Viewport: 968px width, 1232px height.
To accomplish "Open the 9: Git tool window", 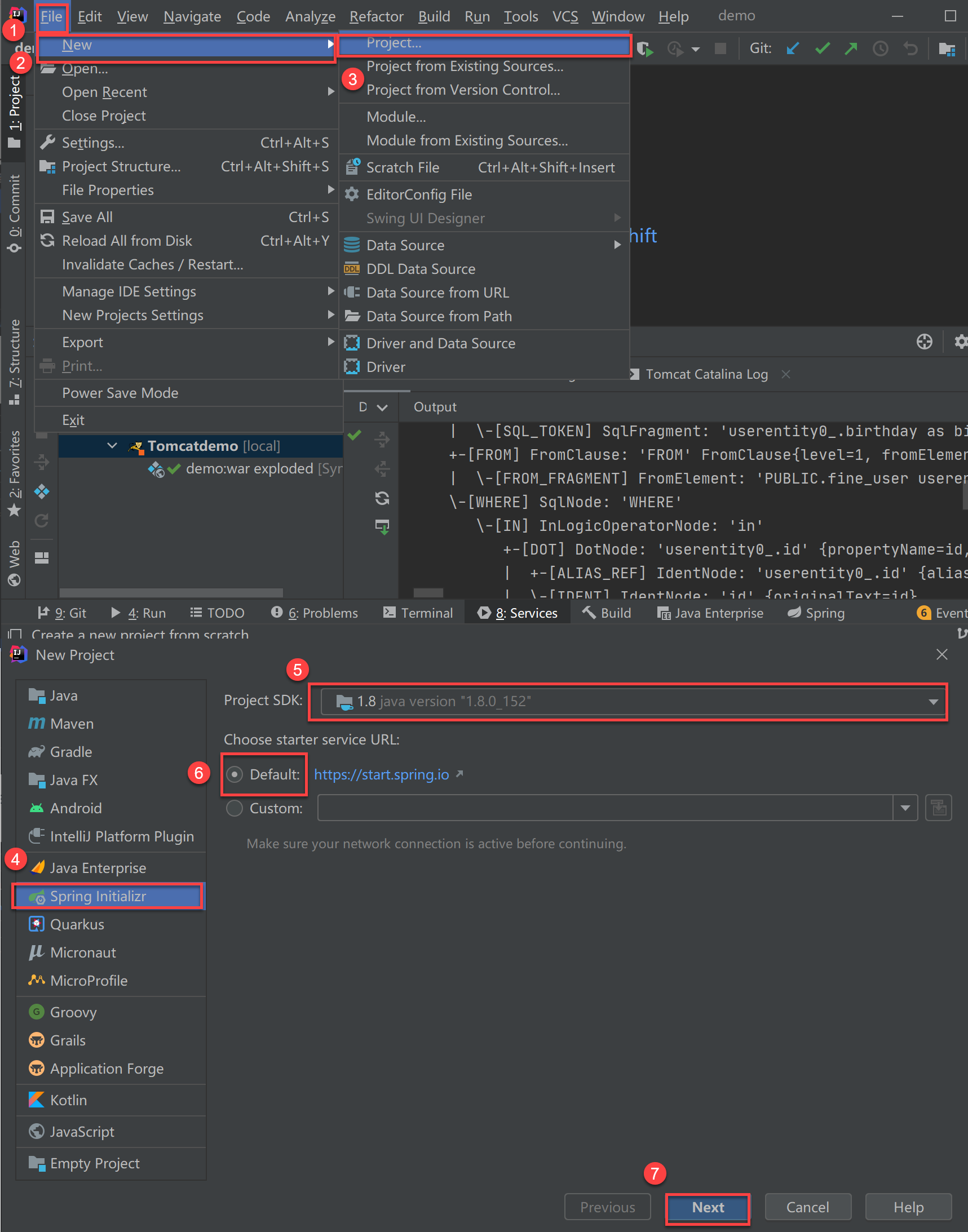I will point(63,613).
